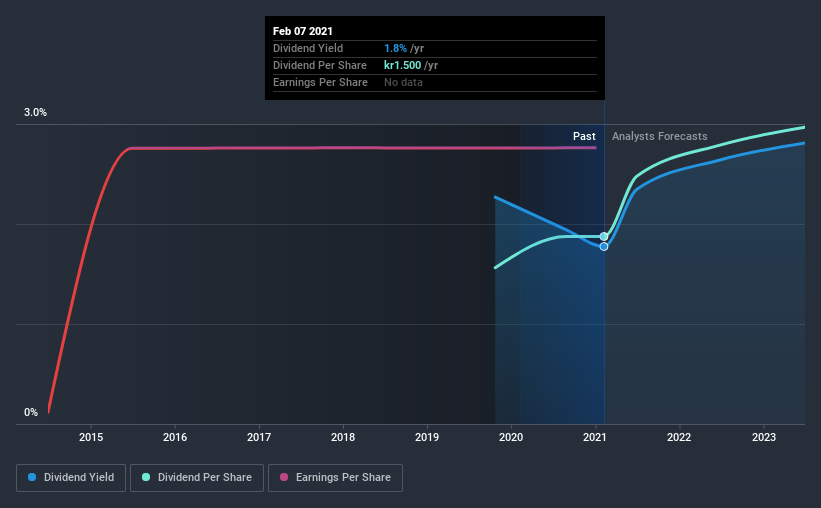Viewport: 821px width, 508px height.
Task: Click the teal Dividend Per Share legend dot
Action: pos(146,477)
